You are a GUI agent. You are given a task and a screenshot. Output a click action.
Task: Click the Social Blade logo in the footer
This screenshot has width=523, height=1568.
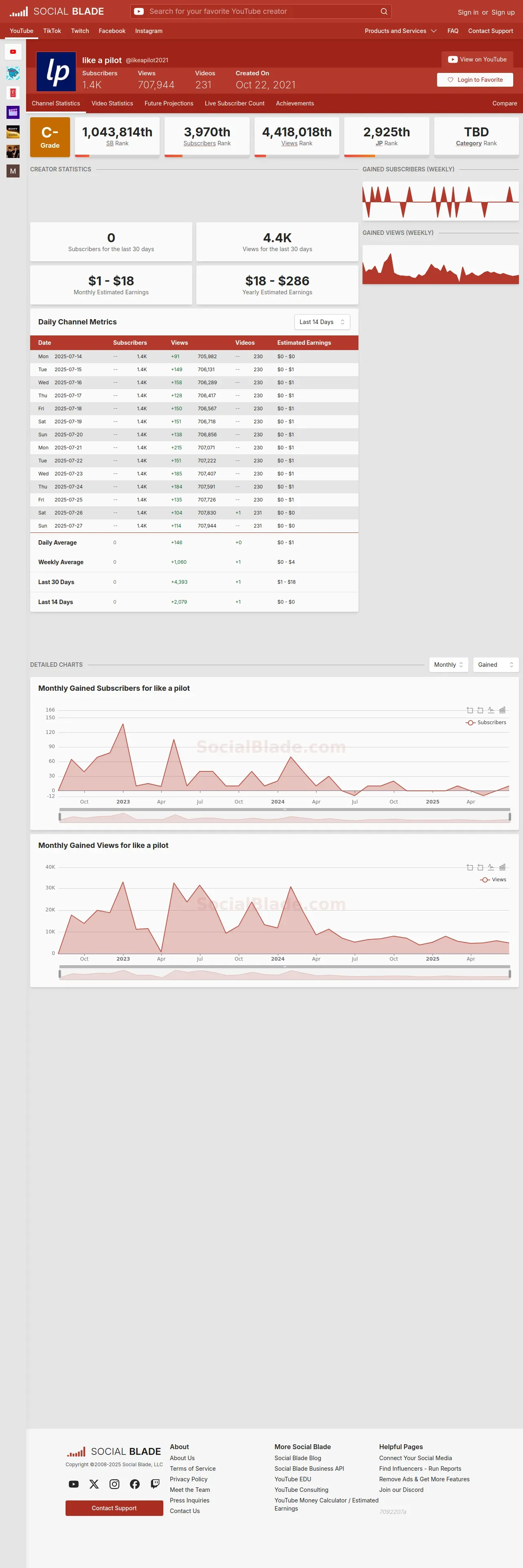[114, 1452]
